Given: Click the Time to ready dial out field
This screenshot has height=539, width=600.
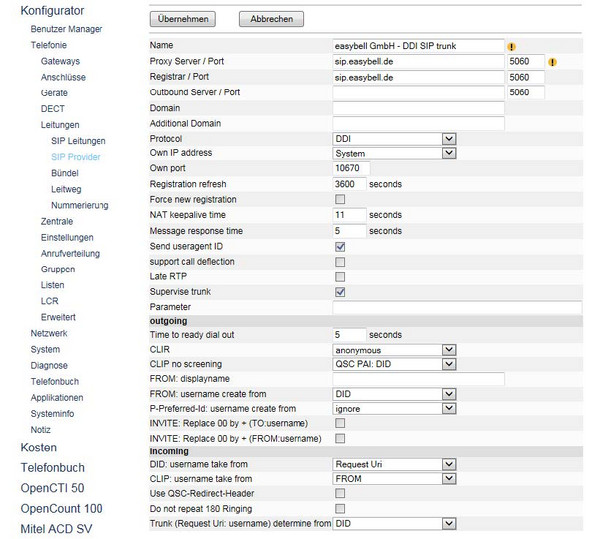Looking at the screenshot, I should point(349,335).
